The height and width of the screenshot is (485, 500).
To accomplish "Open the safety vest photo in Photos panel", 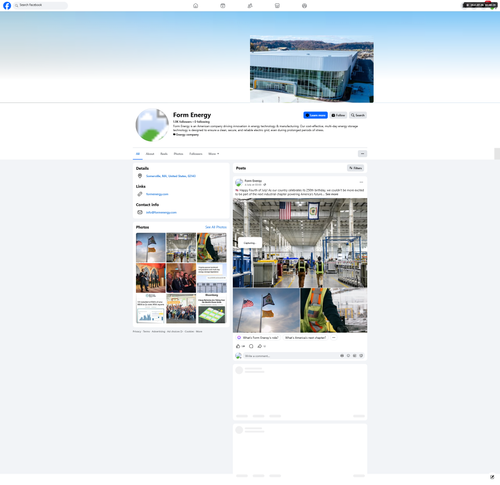I will (212, 247).
